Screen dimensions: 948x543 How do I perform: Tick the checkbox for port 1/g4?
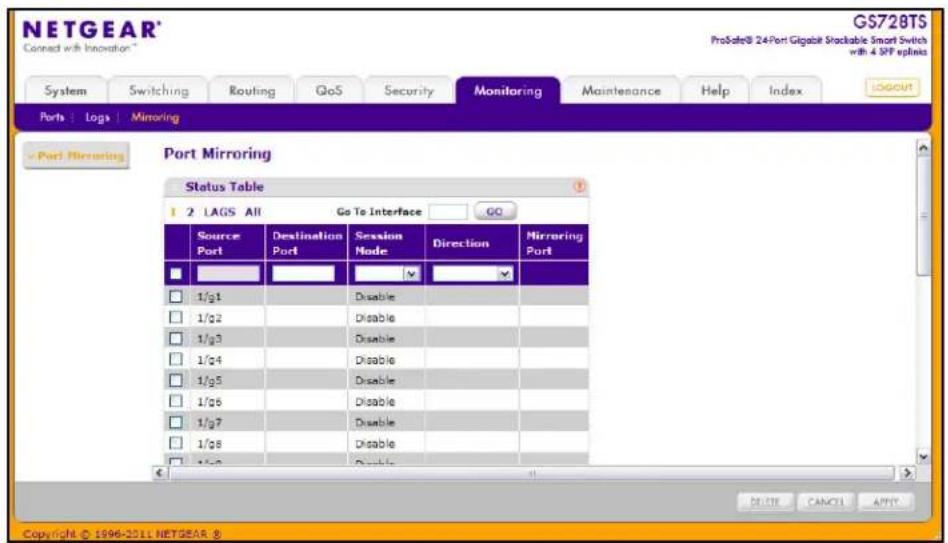[176, 359]
